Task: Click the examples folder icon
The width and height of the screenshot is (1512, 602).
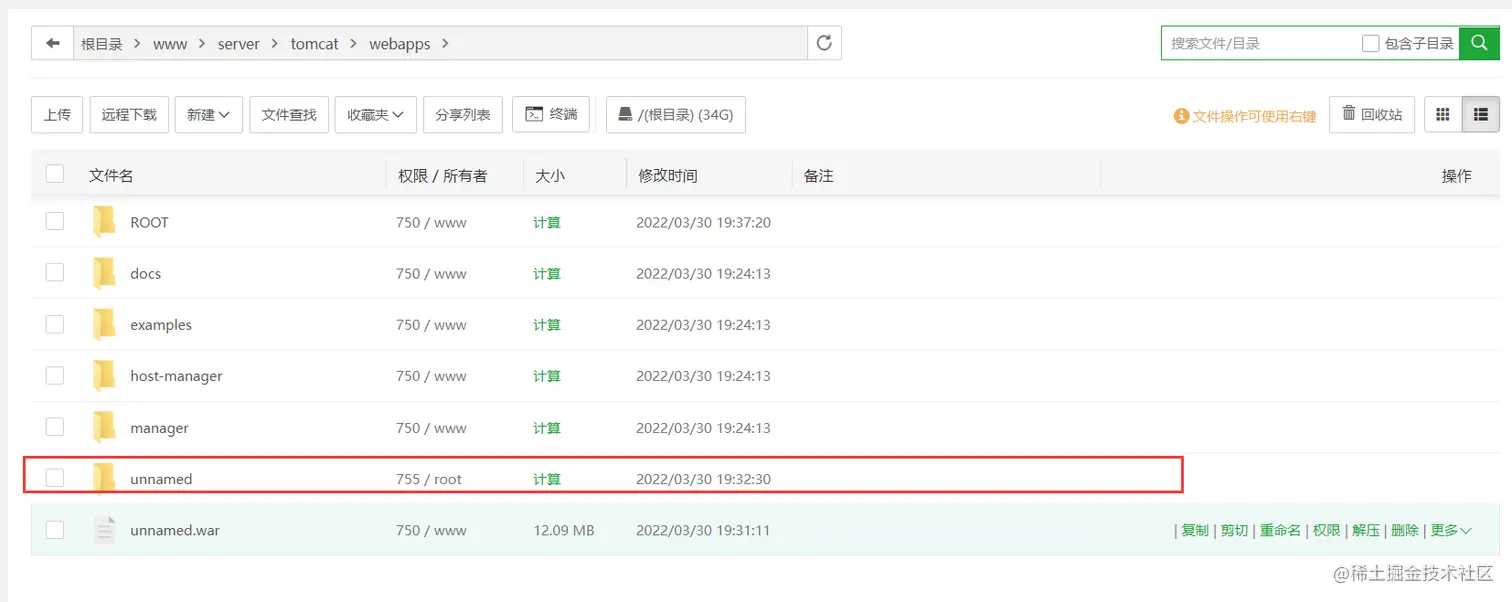Action: (x=104, y=324)
